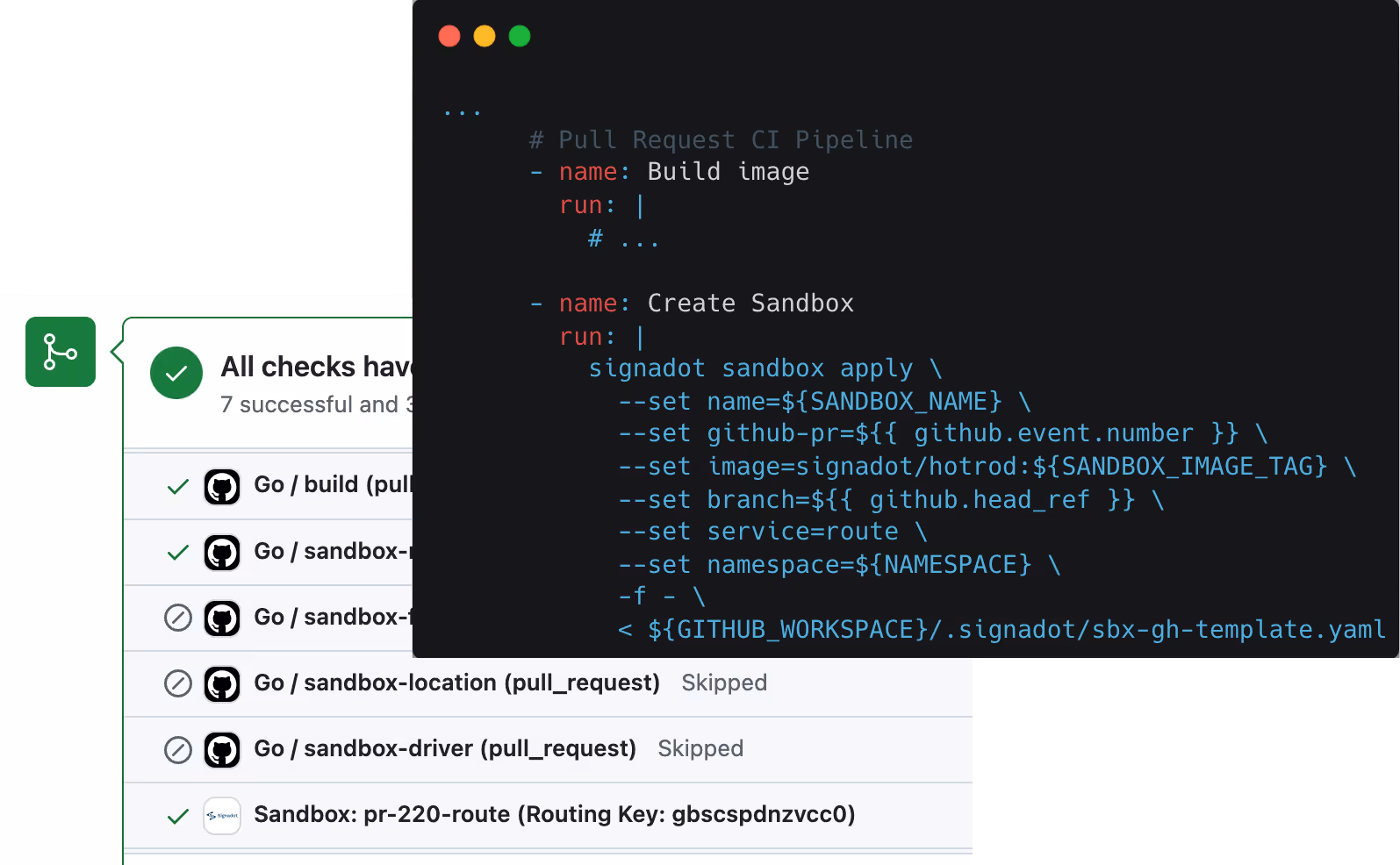Click the GitHub avatar on the third Go / sandbox row
This screenshot has width=1400, height=865.
[x=222, y=618]
